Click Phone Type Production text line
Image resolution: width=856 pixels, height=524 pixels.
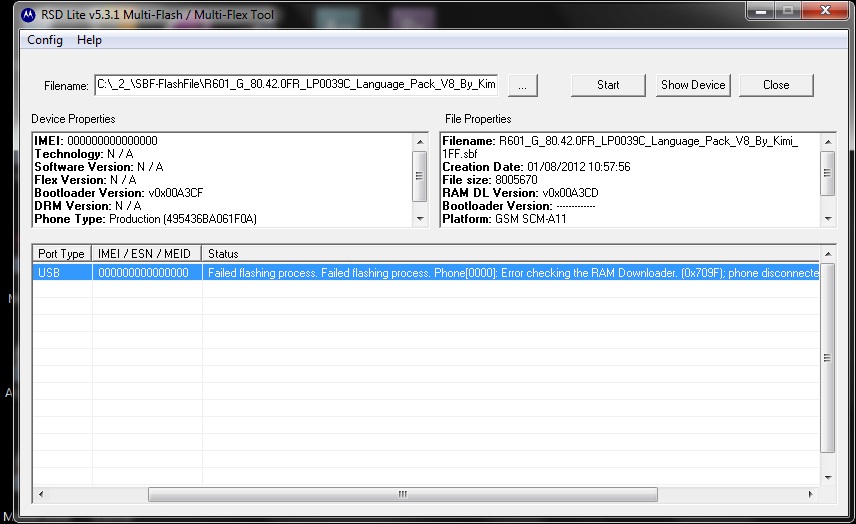point(145,219)
